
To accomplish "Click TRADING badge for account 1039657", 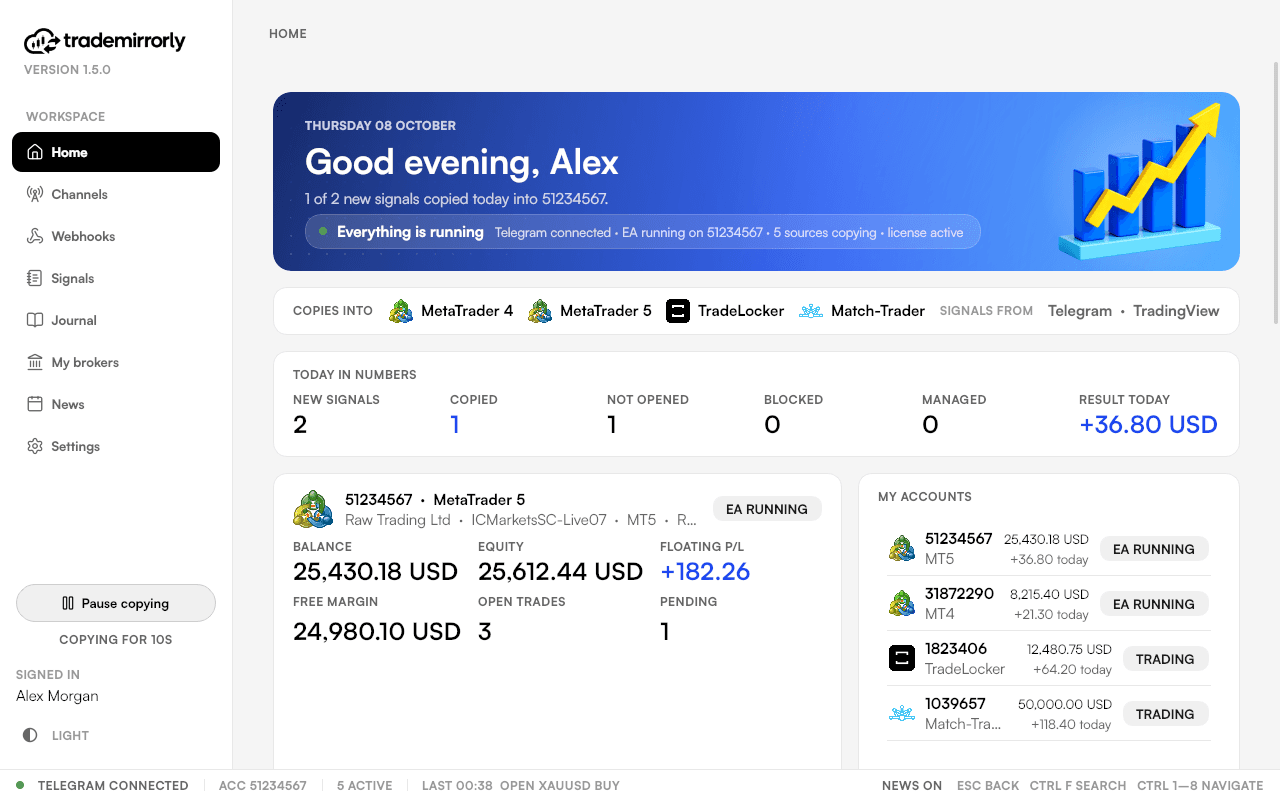I will click(x=1165, y=714).
